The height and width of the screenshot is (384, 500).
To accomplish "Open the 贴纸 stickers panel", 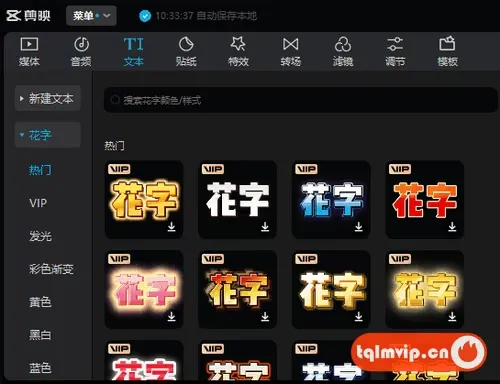I will click(186, 52).
